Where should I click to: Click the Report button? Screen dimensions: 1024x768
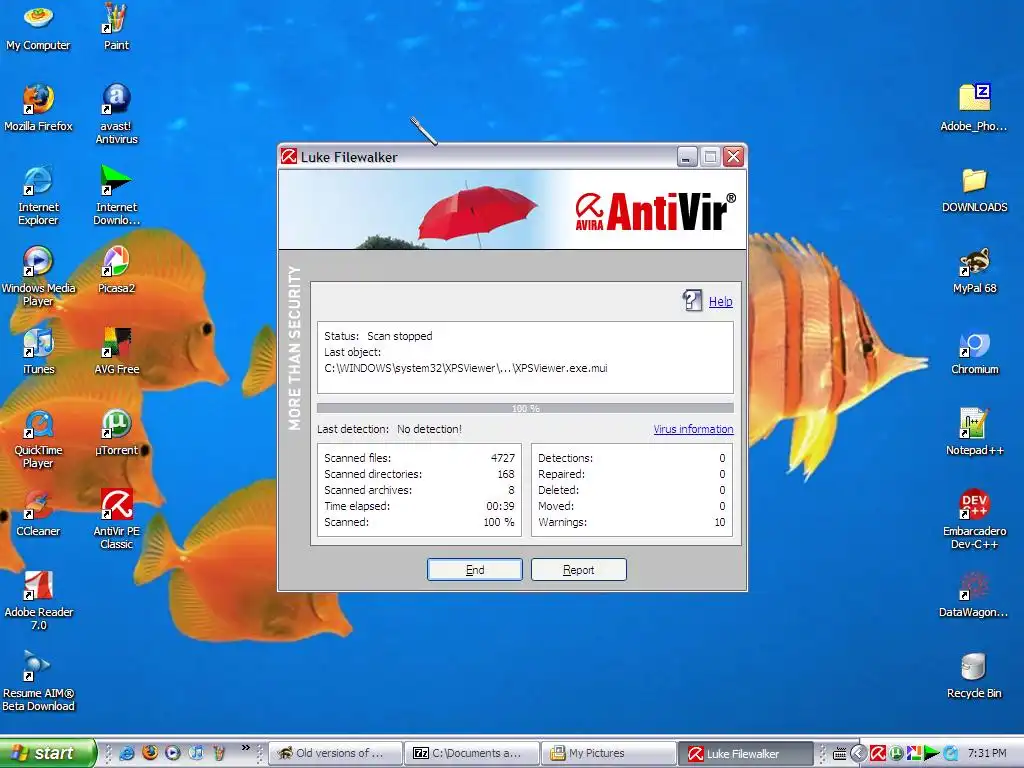click(x=579, y=569)
